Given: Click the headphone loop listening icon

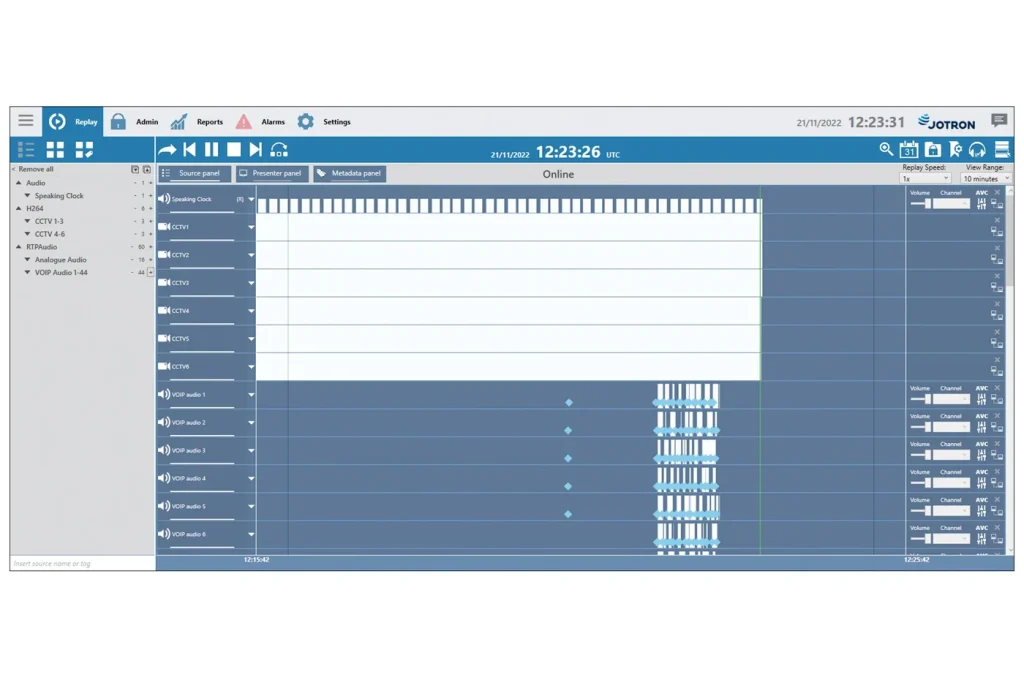Looking at the screenshot, I should click(x=279, y=150).
